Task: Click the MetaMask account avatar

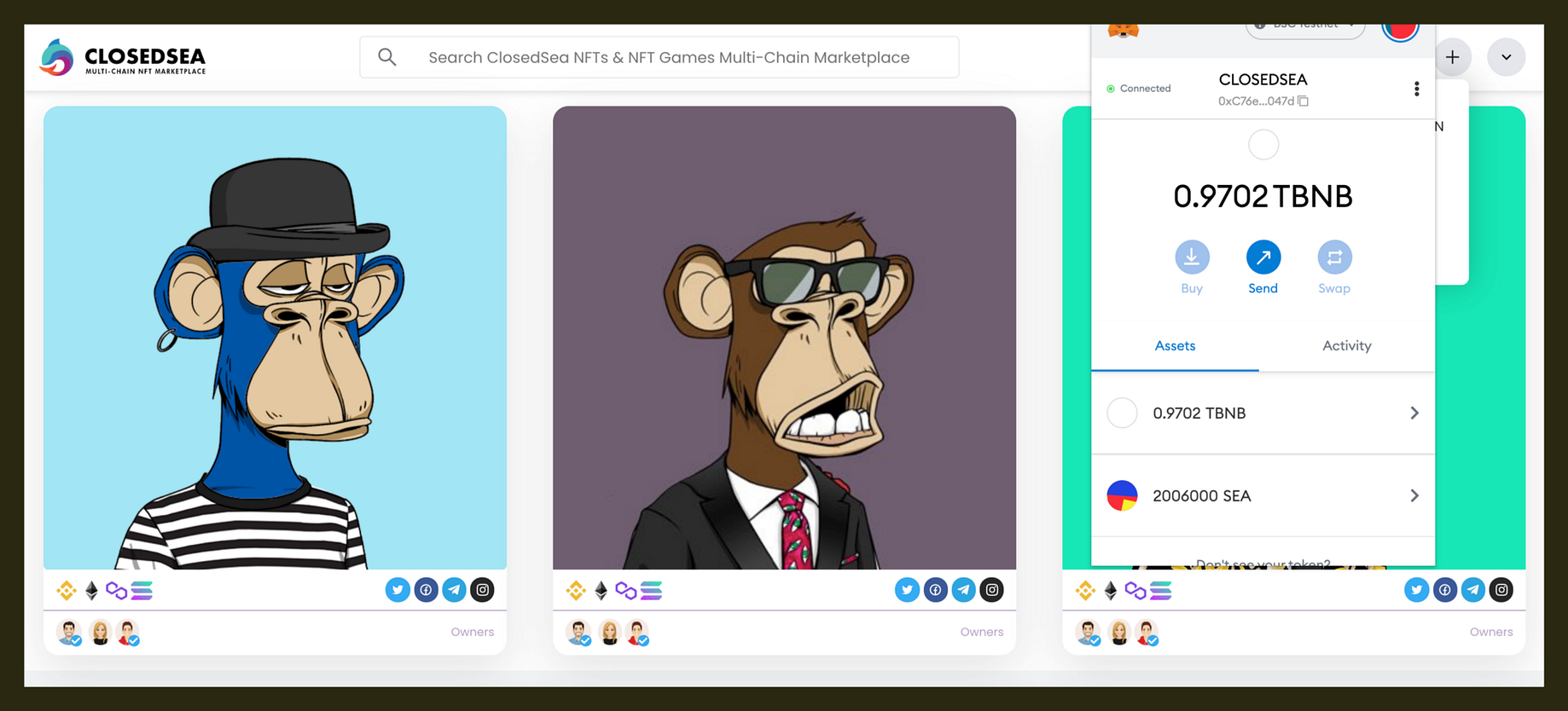Action: click(1400, 31)
